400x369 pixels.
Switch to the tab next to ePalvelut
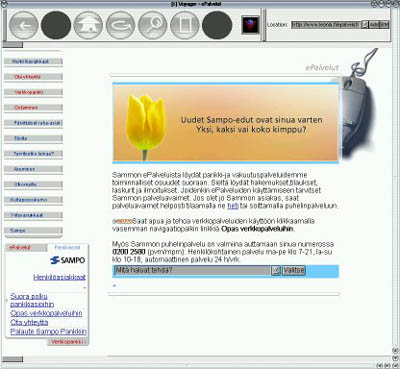point(67,248)
